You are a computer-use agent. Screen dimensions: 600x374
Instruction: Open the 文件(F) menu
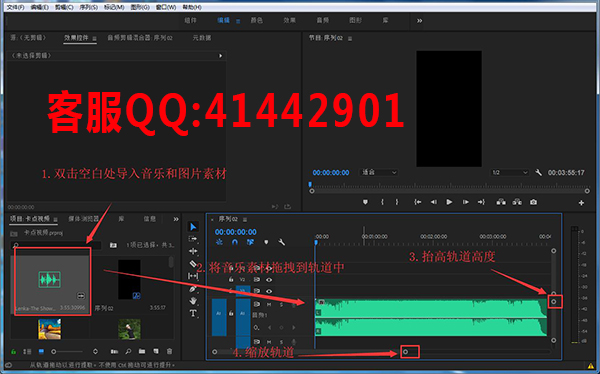(x=15, y=7)
